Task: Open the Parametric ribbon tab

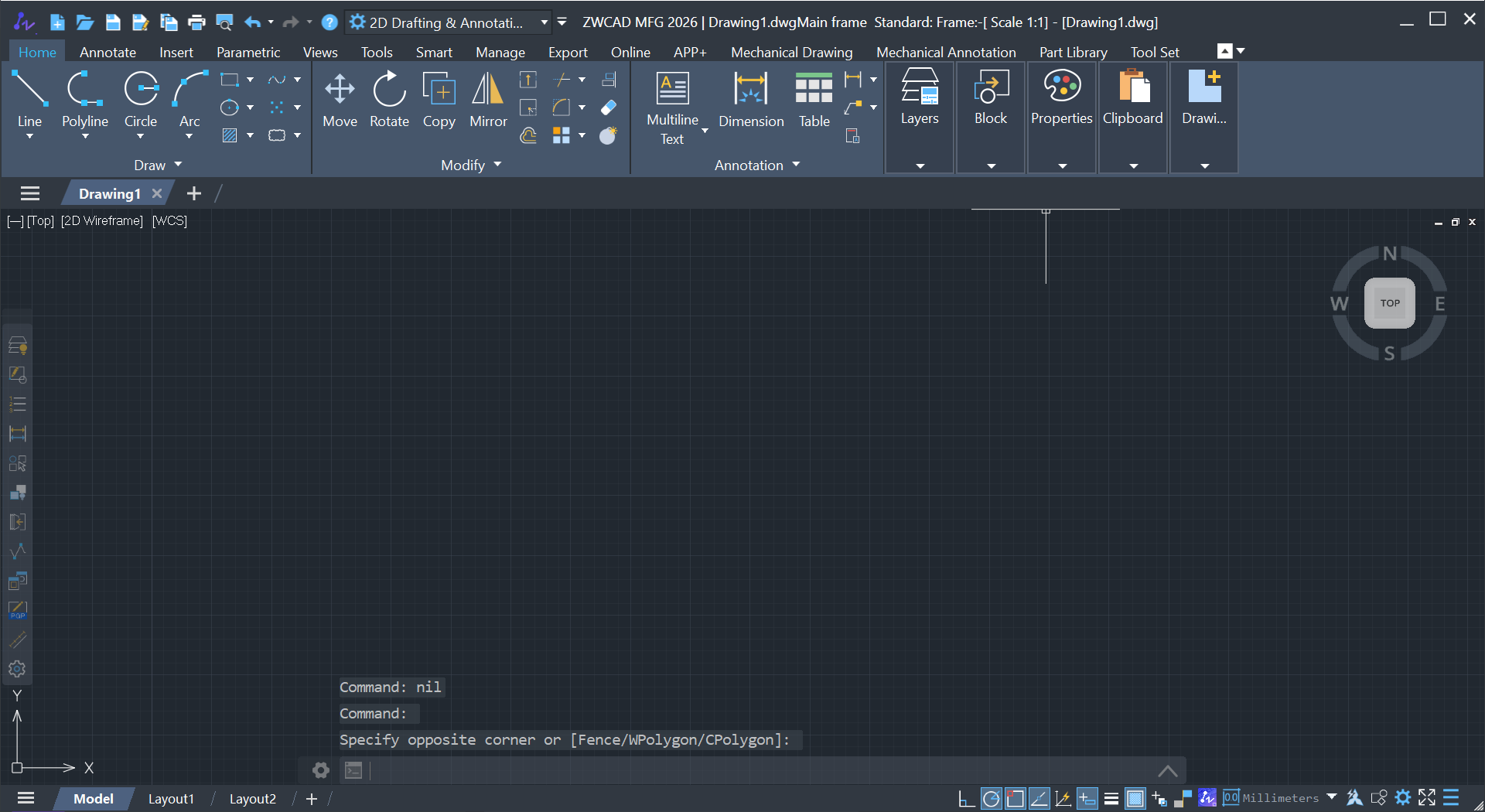Action: [248, 52]
